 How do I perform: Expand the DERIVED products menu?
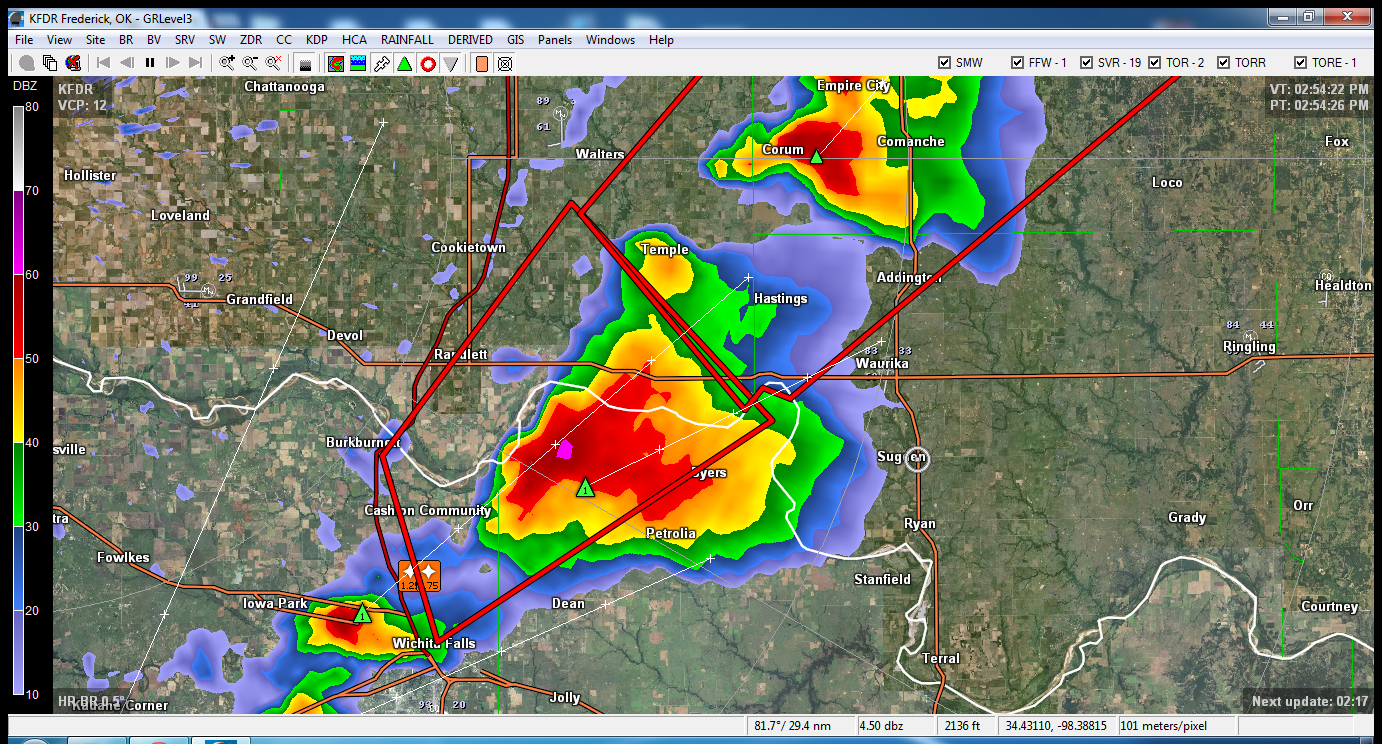pyautogui.click(x=470, y=40)
